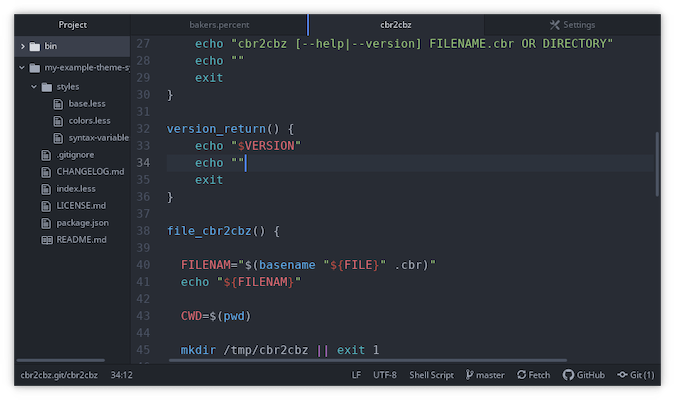Click the README.md book icon
The height and width of the screenshot is (400, 675).
pos(46,240)
